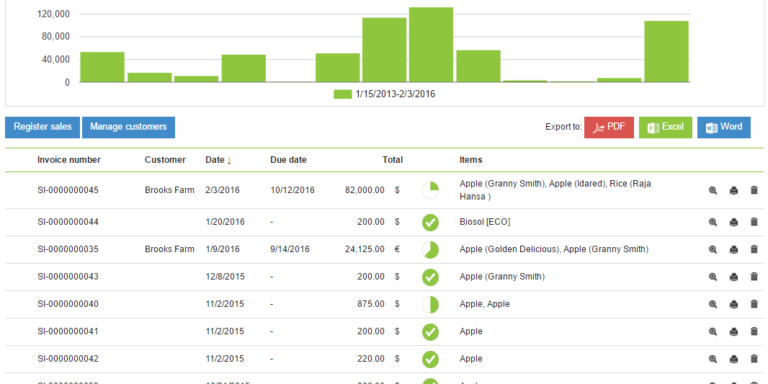This screenshot has height=384, width=768.
Task: Click print icon for invoice SI-0000000040
Action: 733,304
